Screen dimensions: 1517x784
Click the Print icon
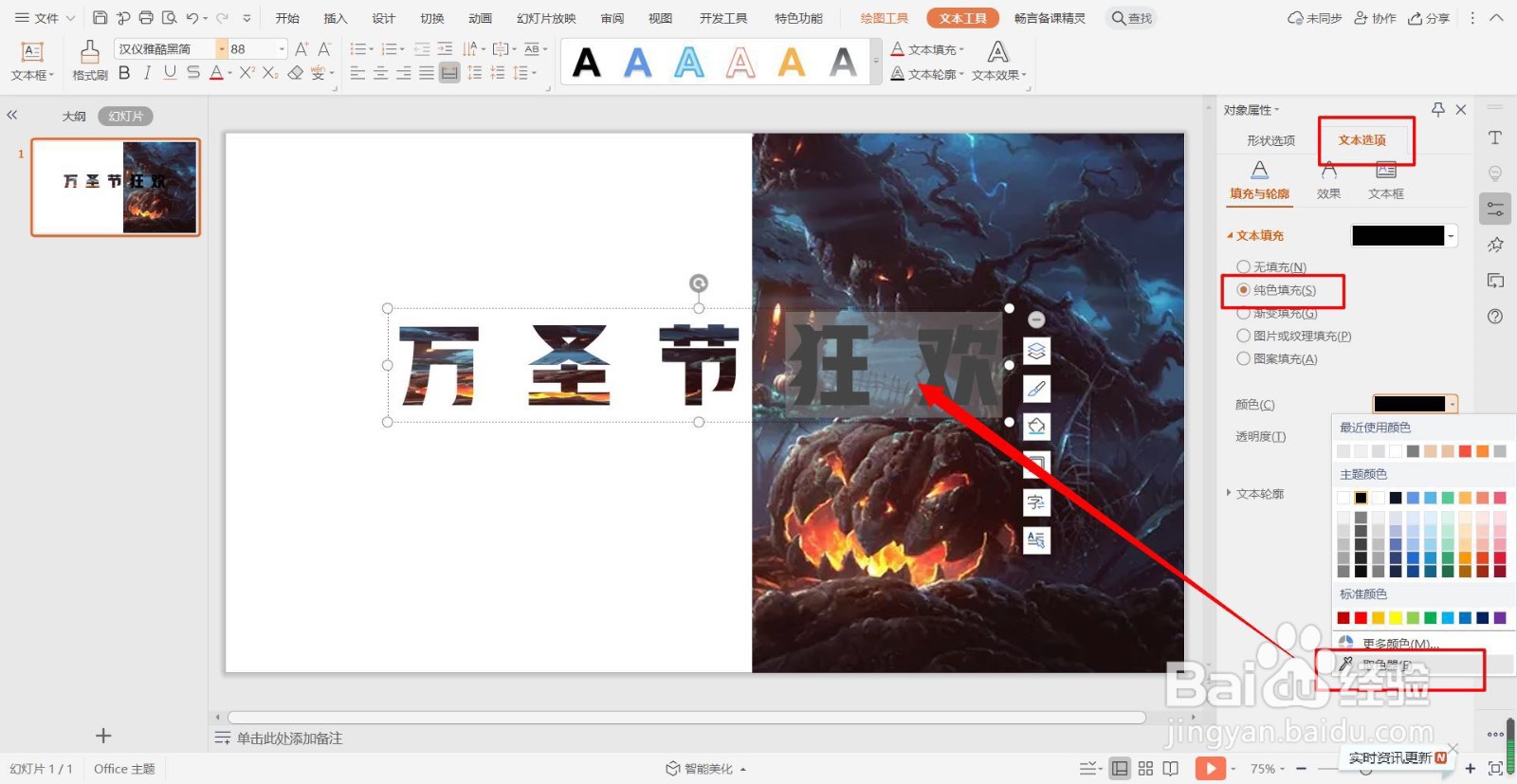146,18
